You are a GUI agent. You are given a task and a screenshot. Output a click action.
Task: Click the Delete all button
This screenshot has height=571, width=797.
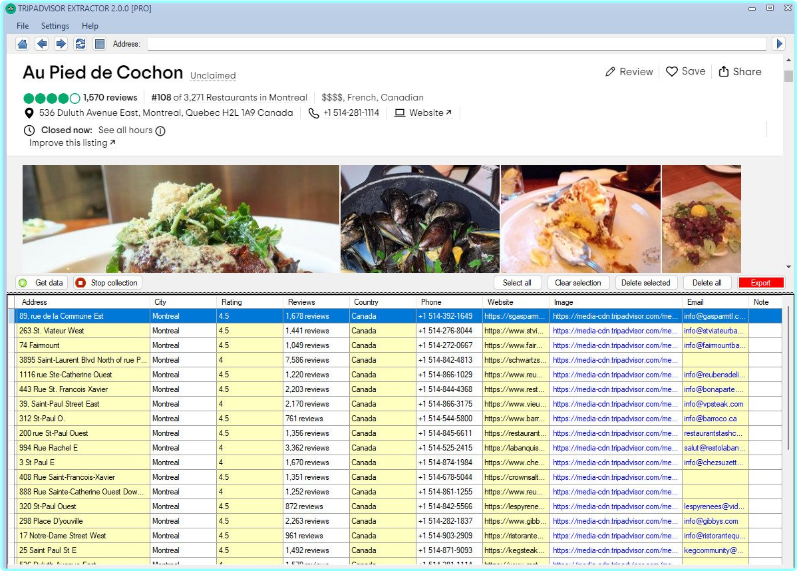707,283
